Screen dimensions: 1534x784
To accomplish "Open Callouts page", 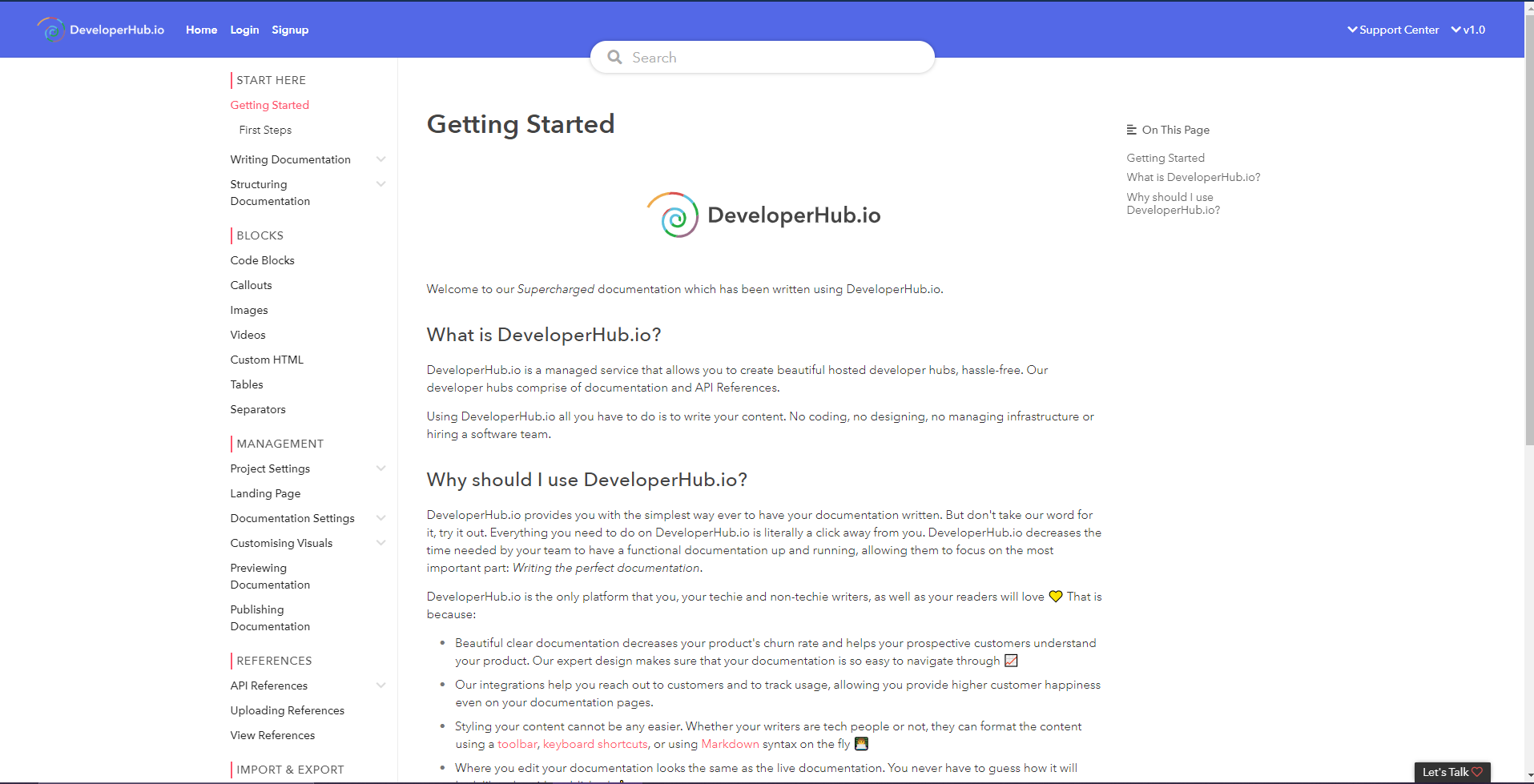I will tap(251, 285).
